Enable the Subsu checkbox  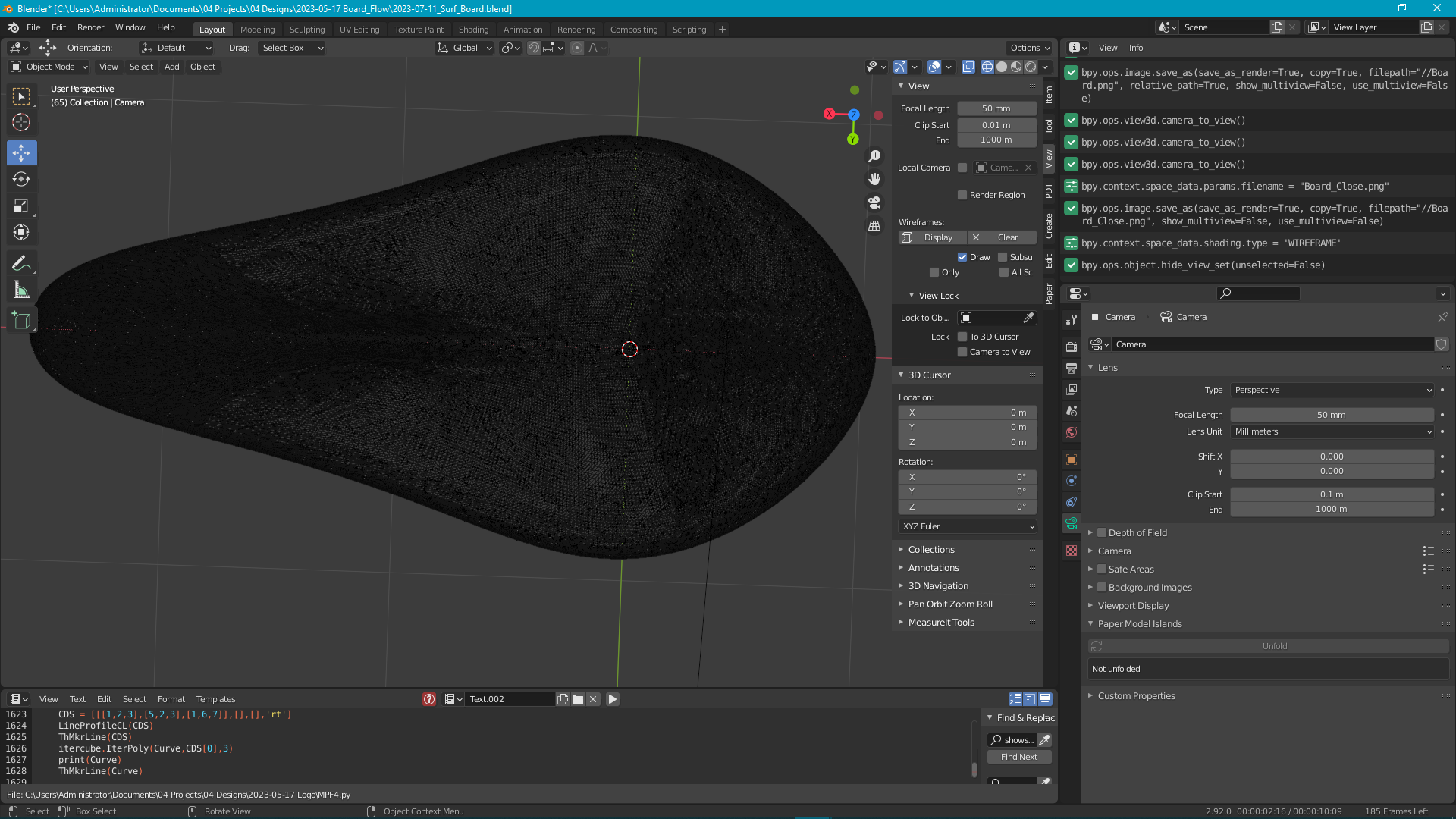(x=1003, y=257)
